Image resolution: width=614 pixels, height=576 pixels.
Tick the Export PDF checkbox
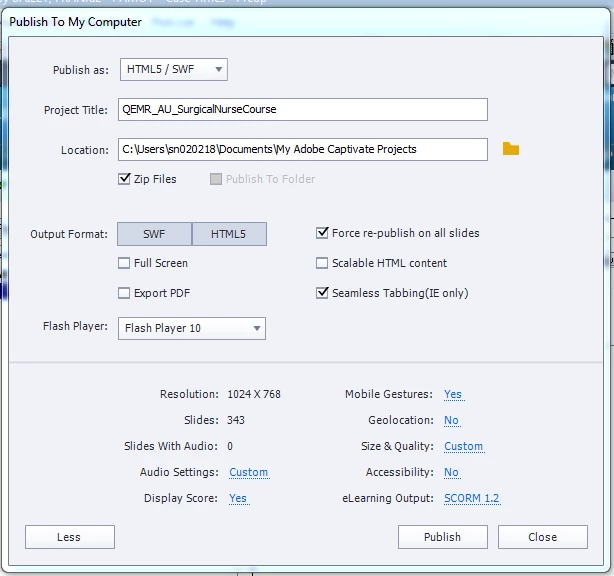coord(124,293)
